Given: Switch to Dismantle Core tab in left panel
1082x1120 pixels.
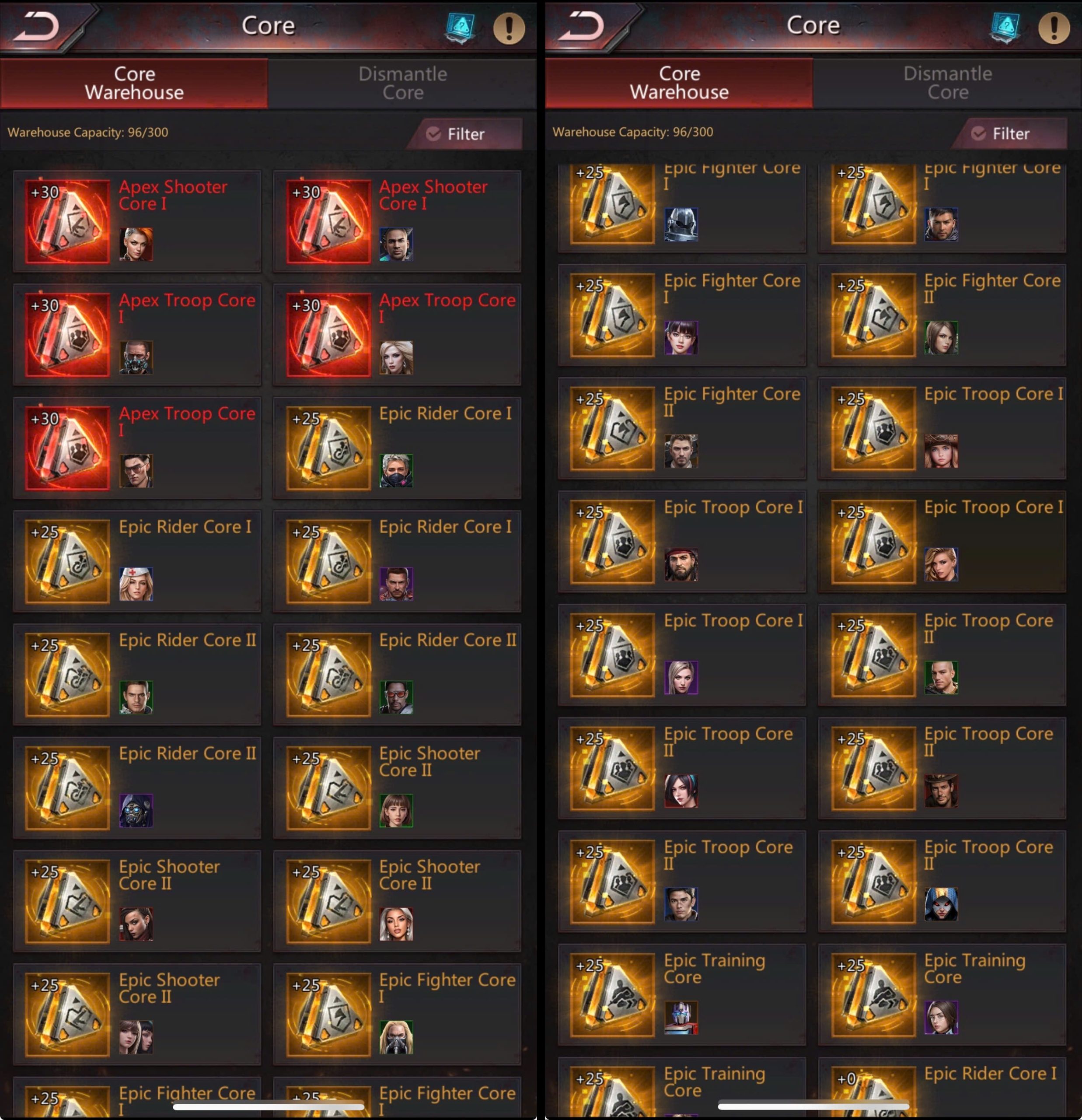Looking at the screenshot, I should pyautogui.click(x=403, y=84).
